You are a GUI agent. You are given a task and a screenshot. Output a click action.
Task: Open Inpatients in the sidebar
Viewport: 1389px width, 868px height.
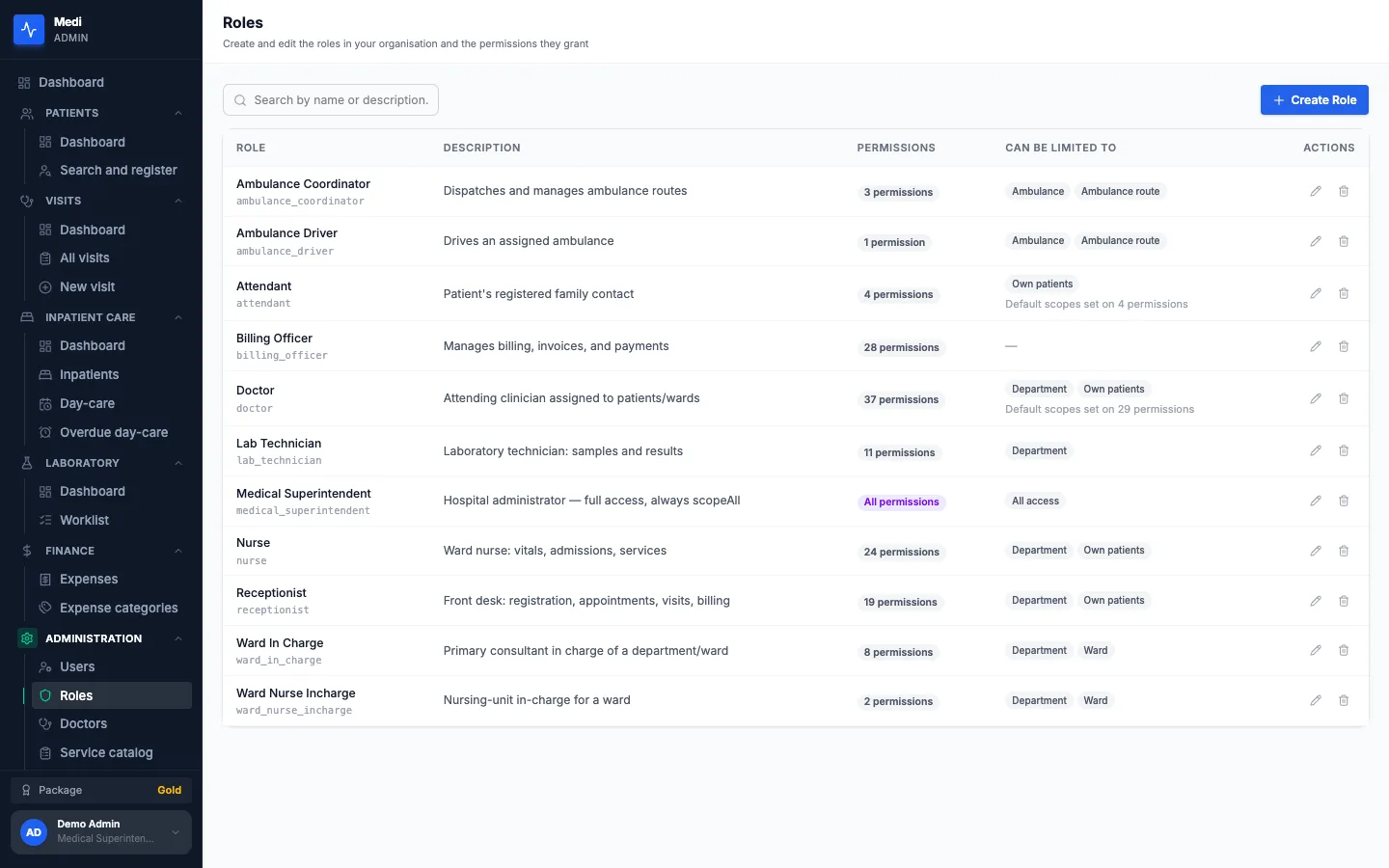click(x=112, y=374)
